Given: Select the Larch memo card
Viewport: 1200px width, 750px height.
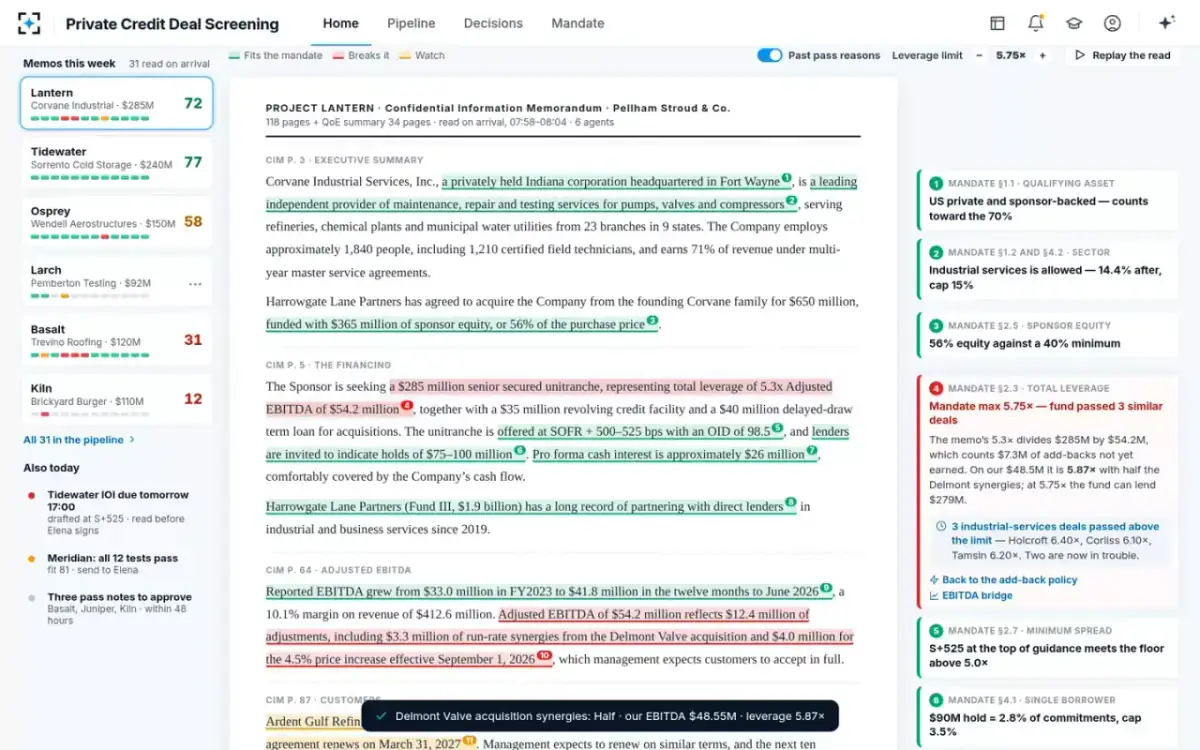Looking at the screenshot, I should 116,280.
